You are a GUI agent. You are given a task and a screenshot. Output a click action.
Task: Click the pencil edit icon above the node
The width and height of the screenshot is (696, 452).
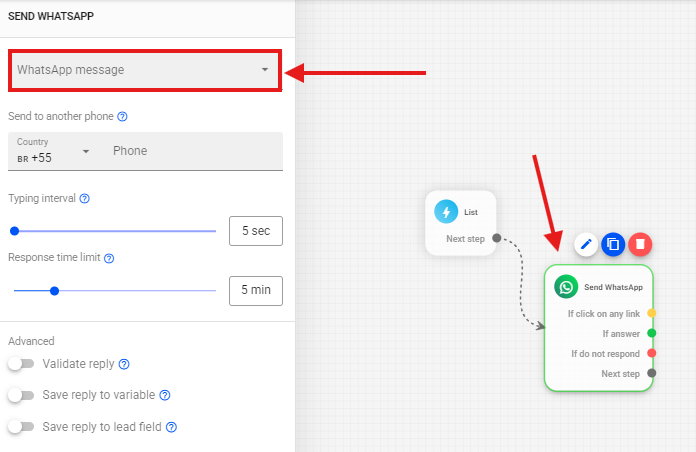coord(586,244)
